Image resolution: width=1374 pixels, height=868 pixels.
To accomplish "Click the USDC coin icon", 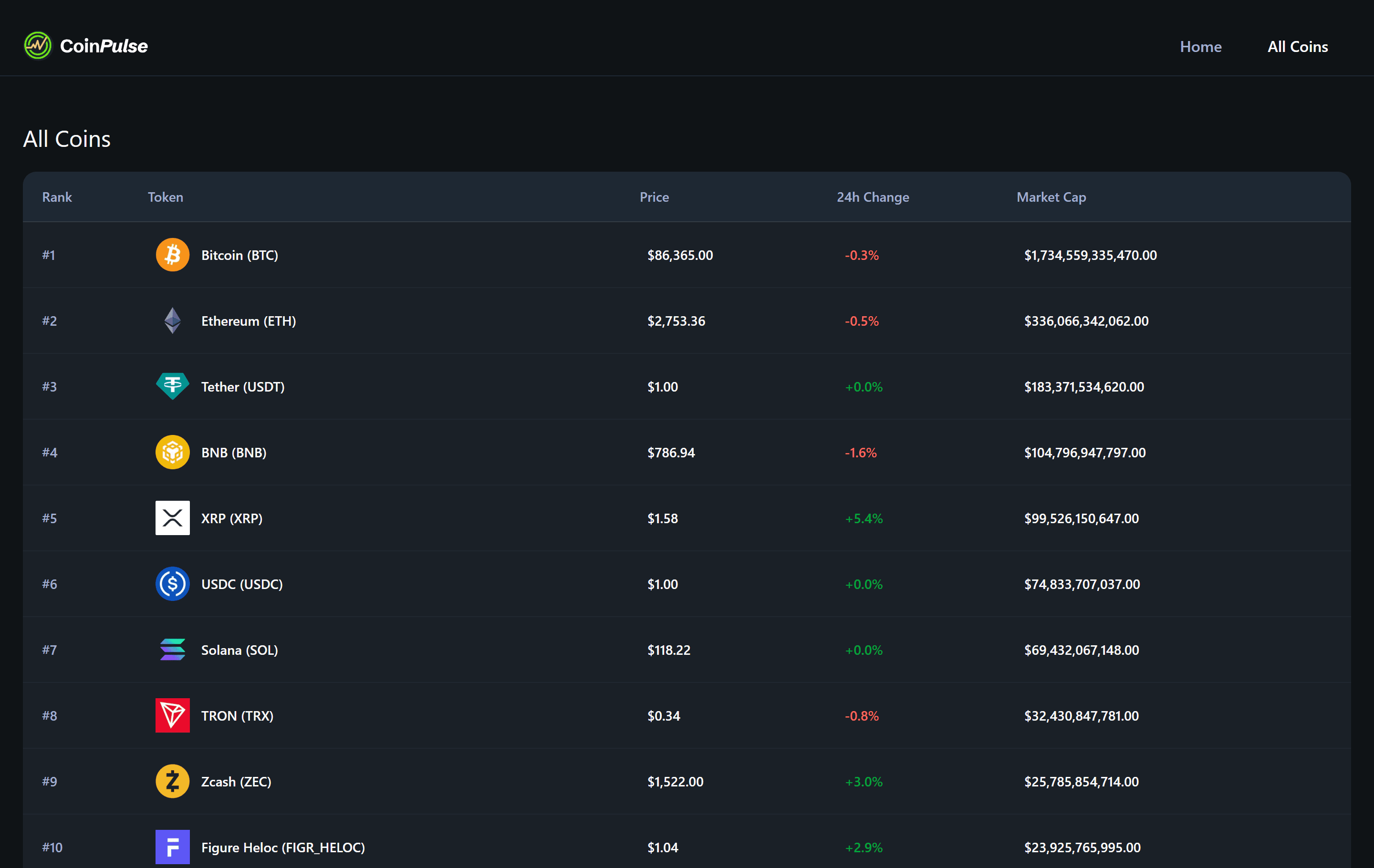I will [x=172, y=584].
